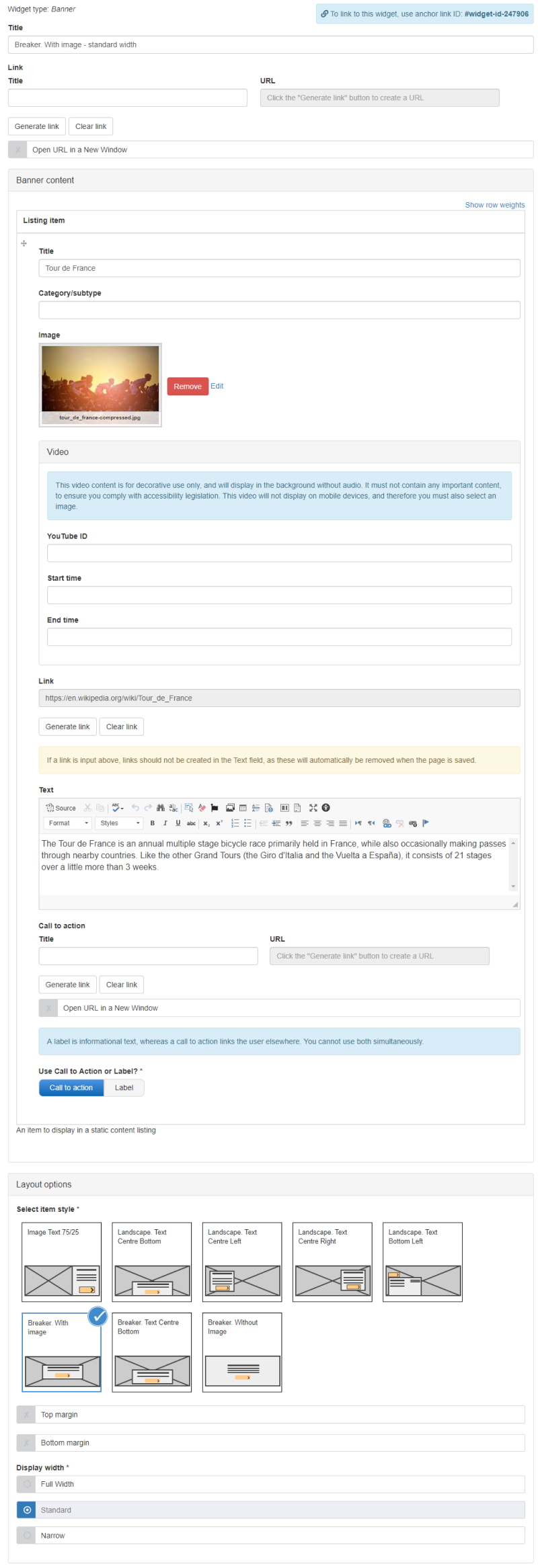Open the Styles dropdown
Image resolution: width=538 pixels, height=1568 pixels.
pos(119,823)
